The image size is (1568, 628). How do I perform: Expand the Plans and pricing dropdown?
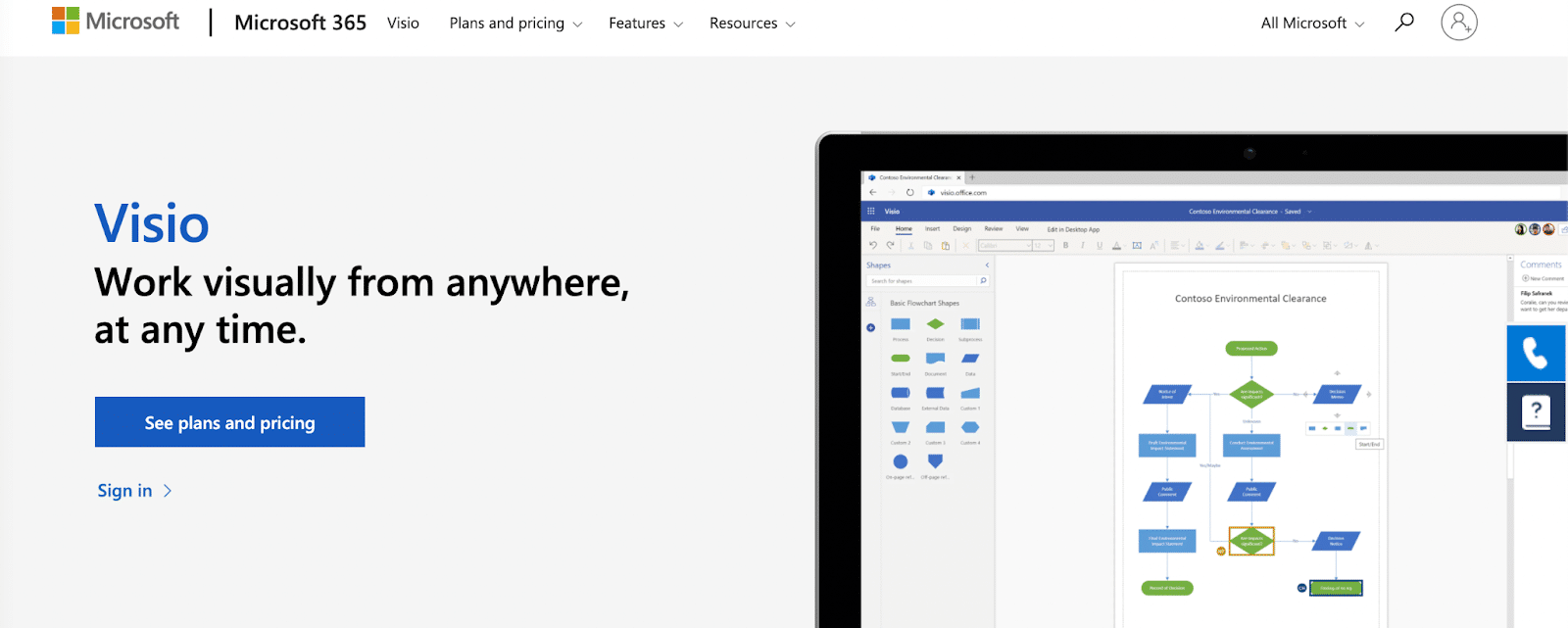515,23
